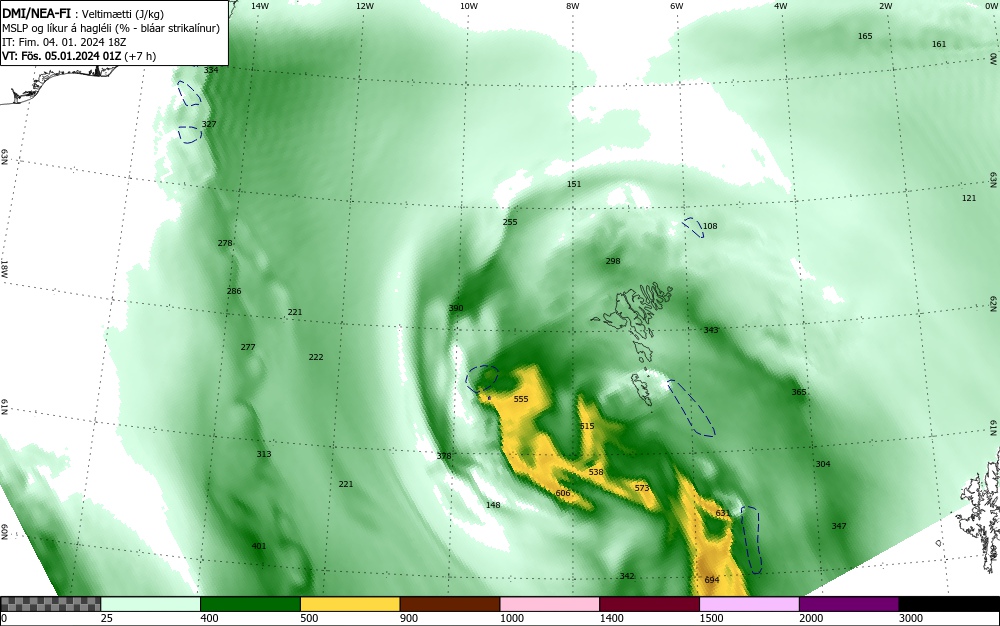
Task: Click the CAPE value 573
Action: (642, 488)
